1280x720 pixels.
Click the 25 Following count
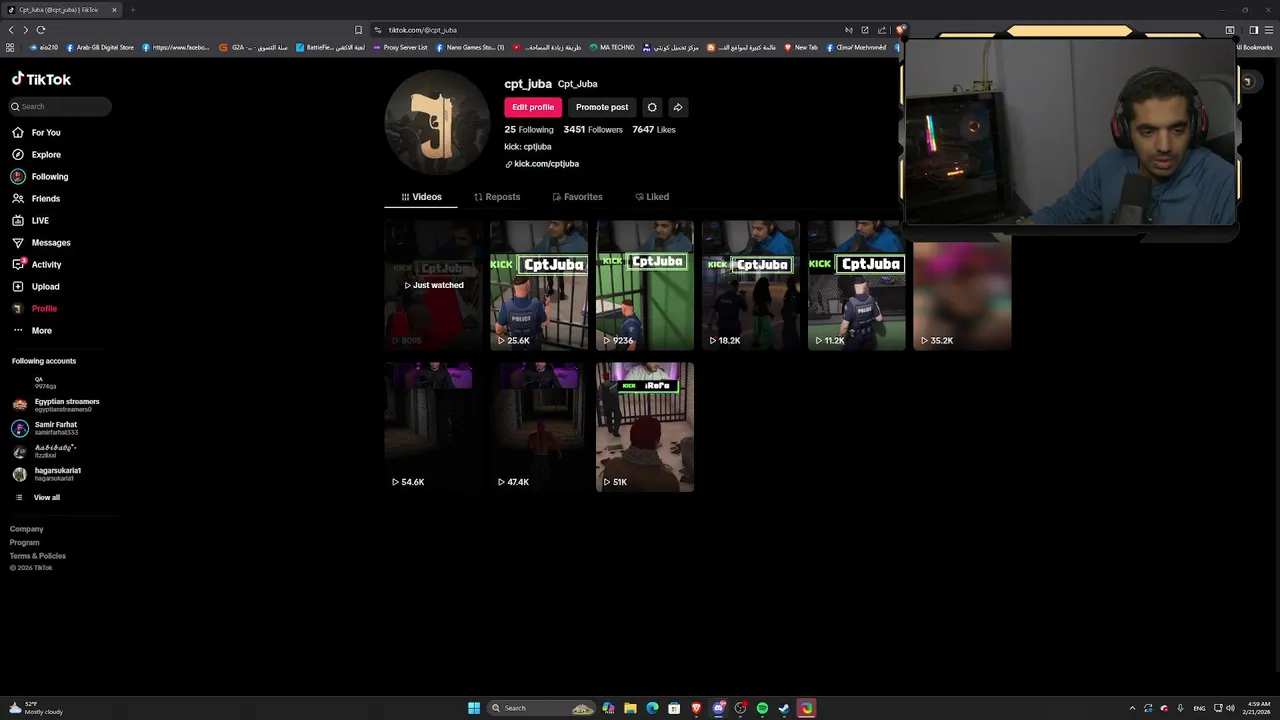pyautogui.click(x=529, y=130)
